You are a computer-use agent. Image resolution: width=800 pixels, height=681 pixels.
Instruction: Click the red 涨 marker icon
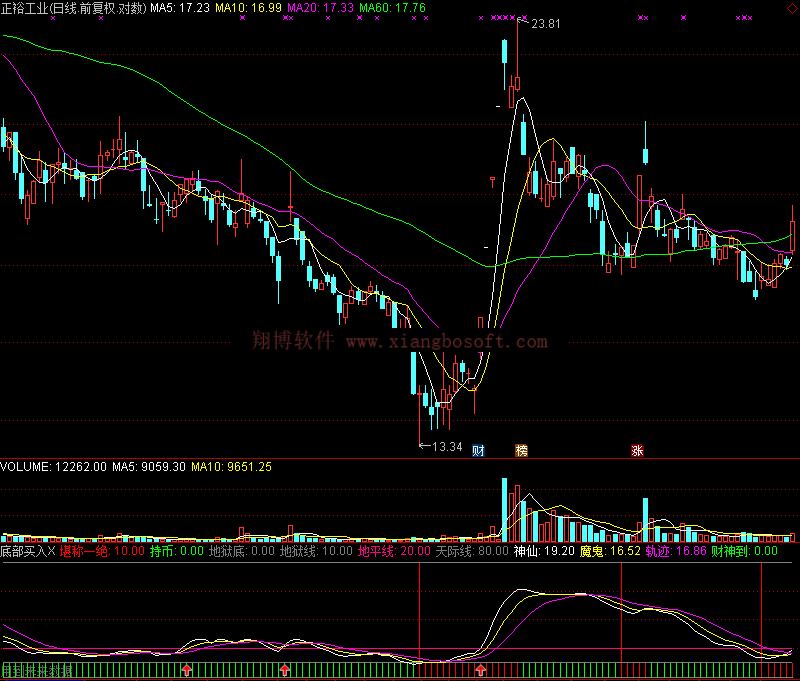pos(637,450)
